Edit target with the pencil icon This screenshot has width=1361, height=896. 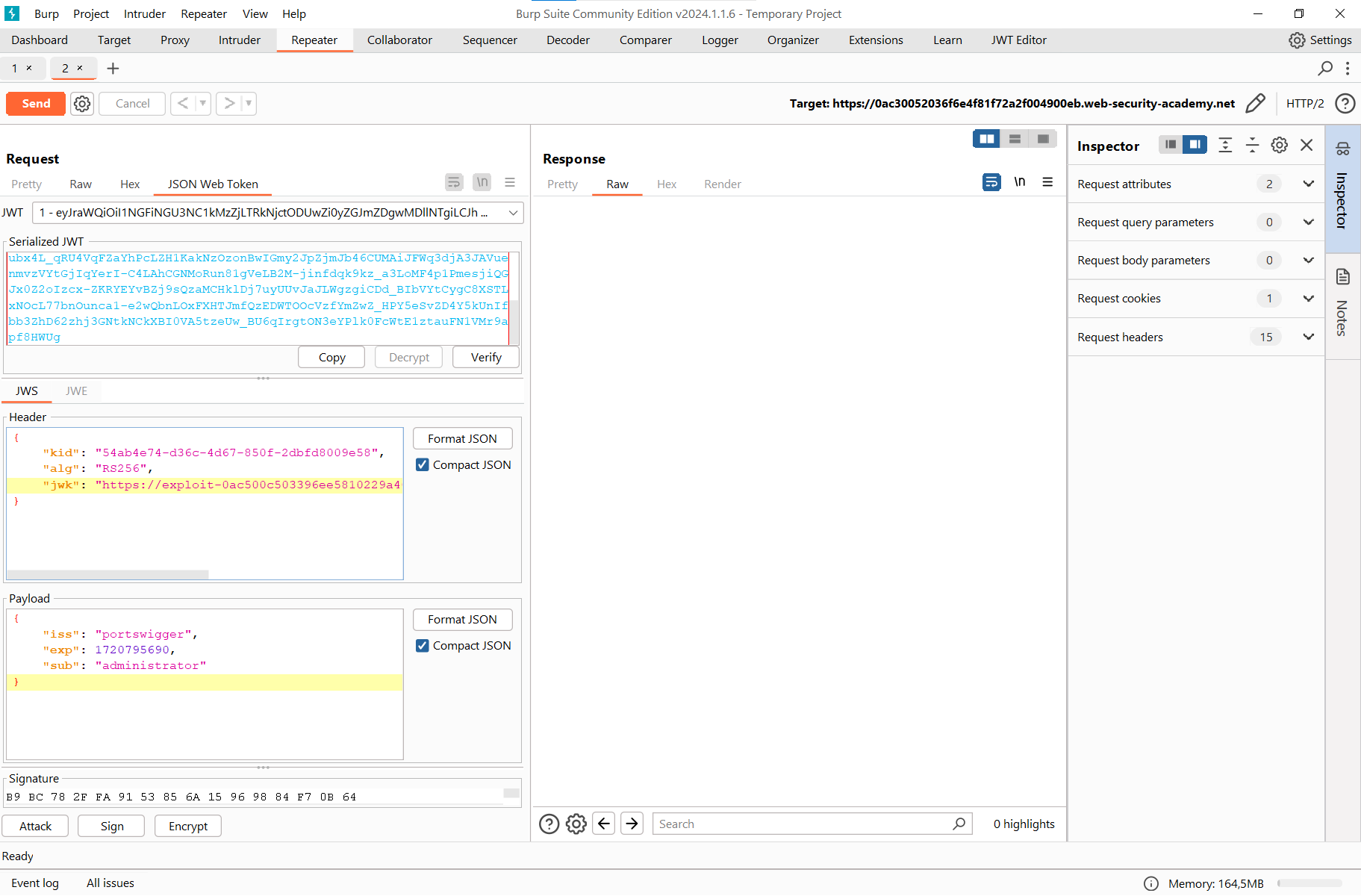[x=1255, y=103]
